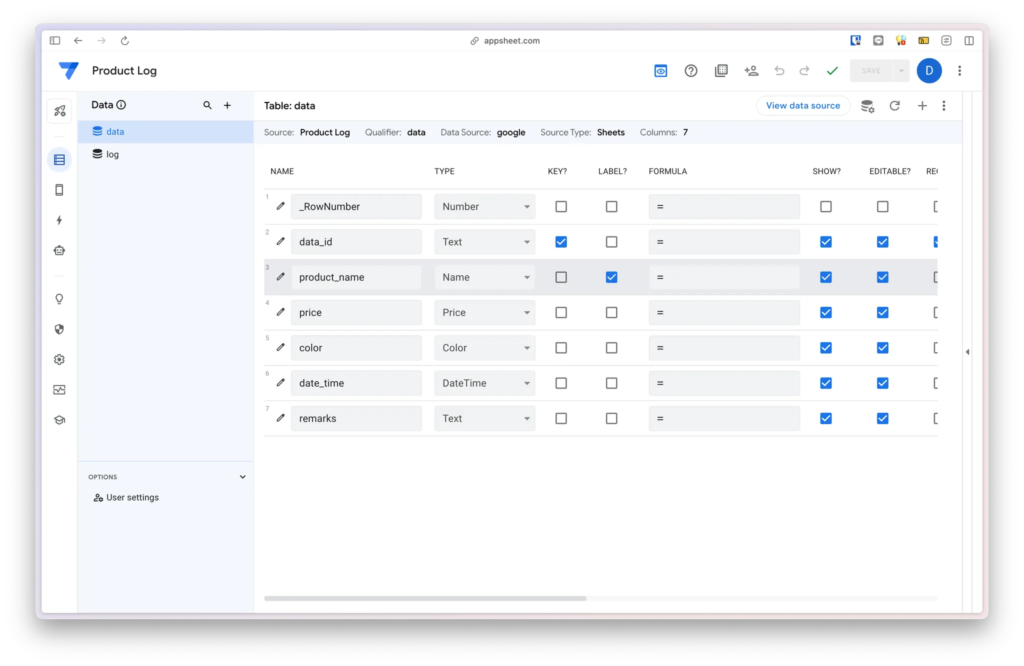Toggle EDITABLE? for the remarks row
Image resolution: width=1024 pixels, height=666 pixels.
(882, 418)
